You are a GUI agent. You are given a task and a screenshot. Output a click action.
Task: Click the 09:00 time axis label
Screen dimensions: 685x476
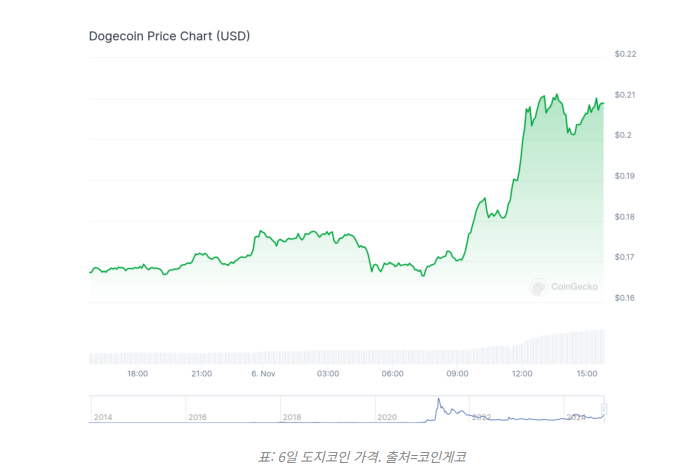pyautogui.click(x=457, y=374)
